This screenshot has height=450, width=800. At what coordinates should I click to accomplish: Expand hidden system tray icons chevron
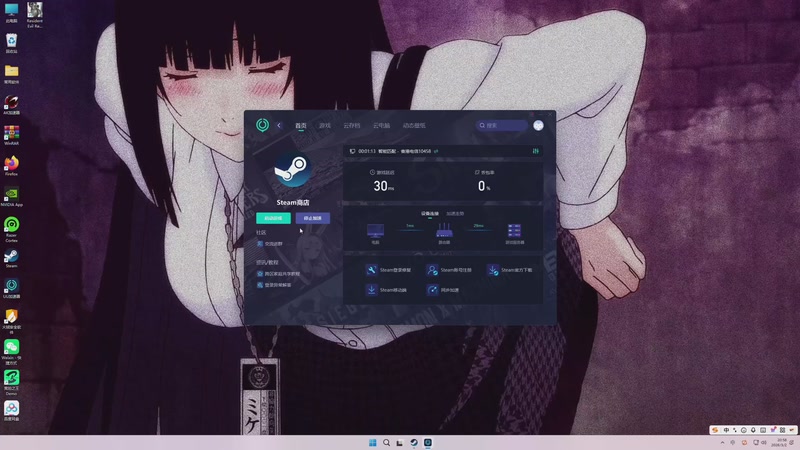pos(722,442)
